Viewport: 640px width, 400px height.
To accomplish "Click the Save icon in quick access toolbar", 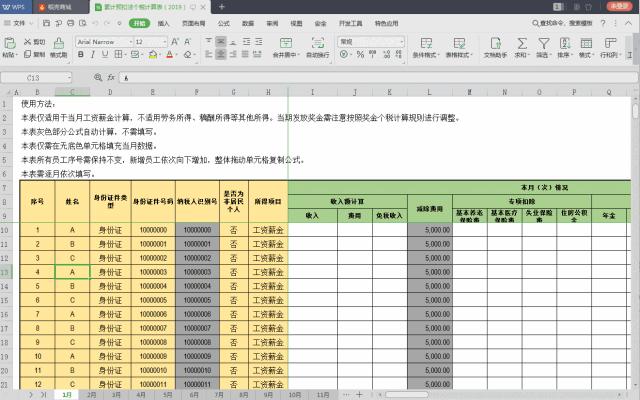I will (46, 23).
